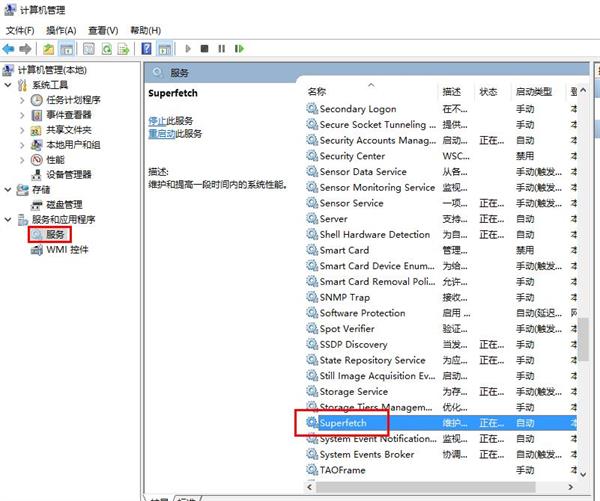This screenshot has height=501, width=600.
Task: Click the 重启动 service link
Action: click(x=162, y=134)
